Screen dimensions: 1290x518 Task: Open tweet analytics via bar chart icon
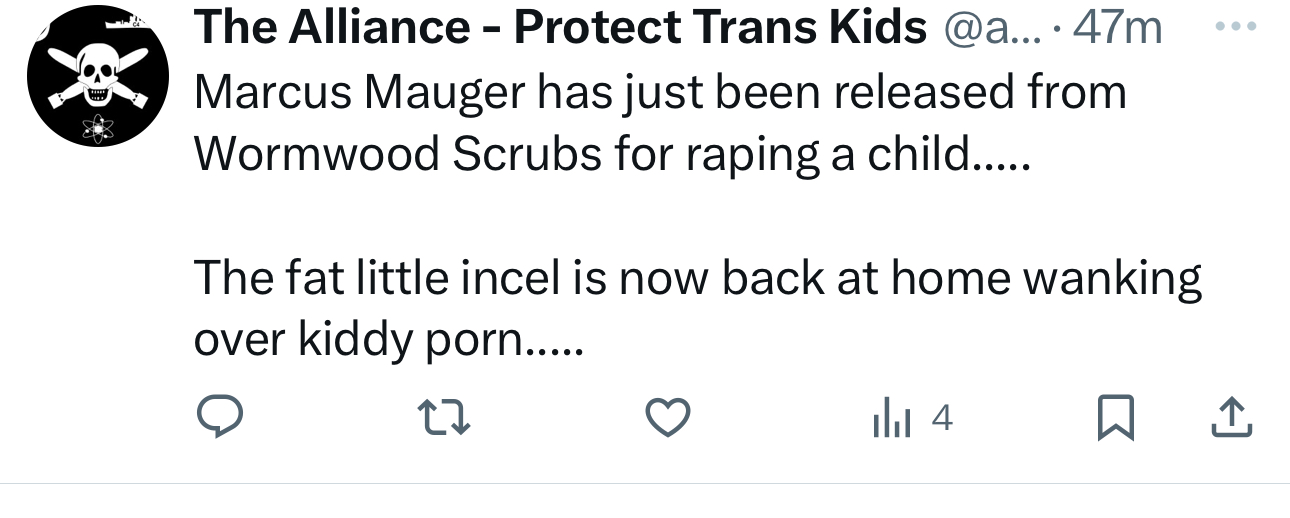click(892, 419)
